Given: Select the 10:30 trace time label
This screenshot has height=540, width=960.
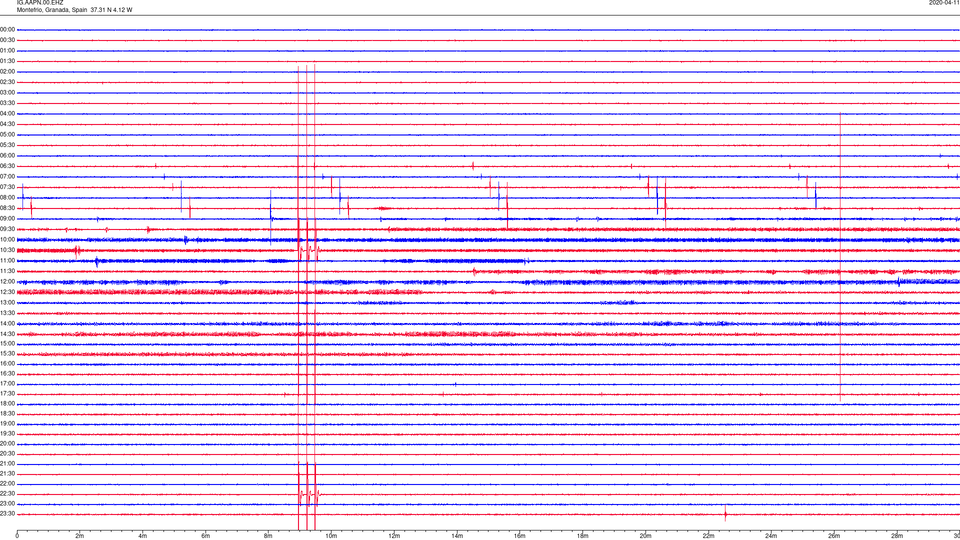Looking at the screenshot, I should [7, 250].
